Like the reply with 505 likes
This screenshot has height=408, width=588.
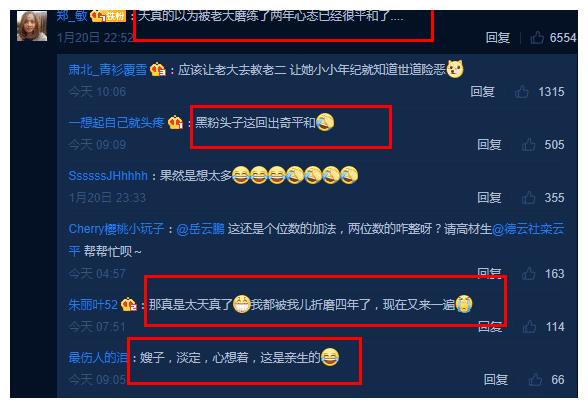pos(528,145)
